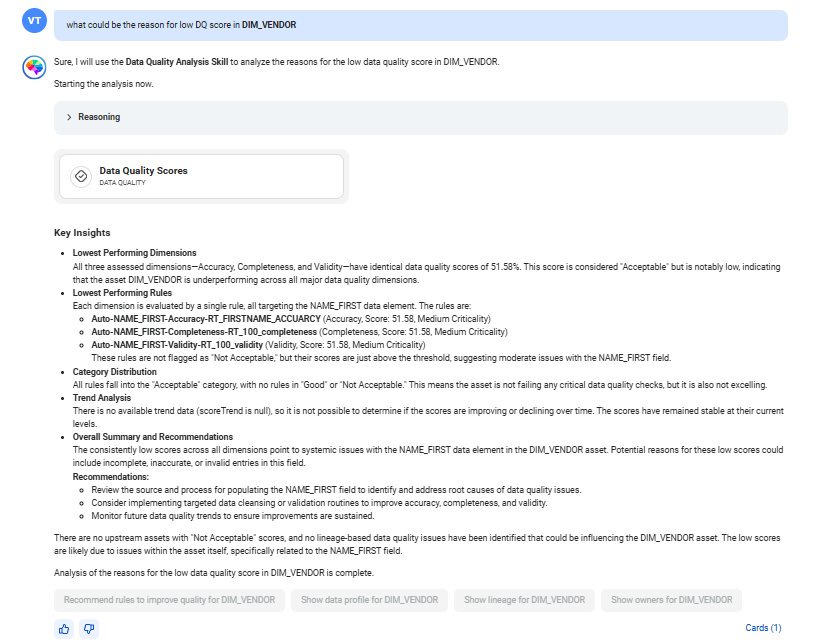The image size is (825, 643).
Task: Click Show data profile for DIM_VENDOR
Action: 369,600
